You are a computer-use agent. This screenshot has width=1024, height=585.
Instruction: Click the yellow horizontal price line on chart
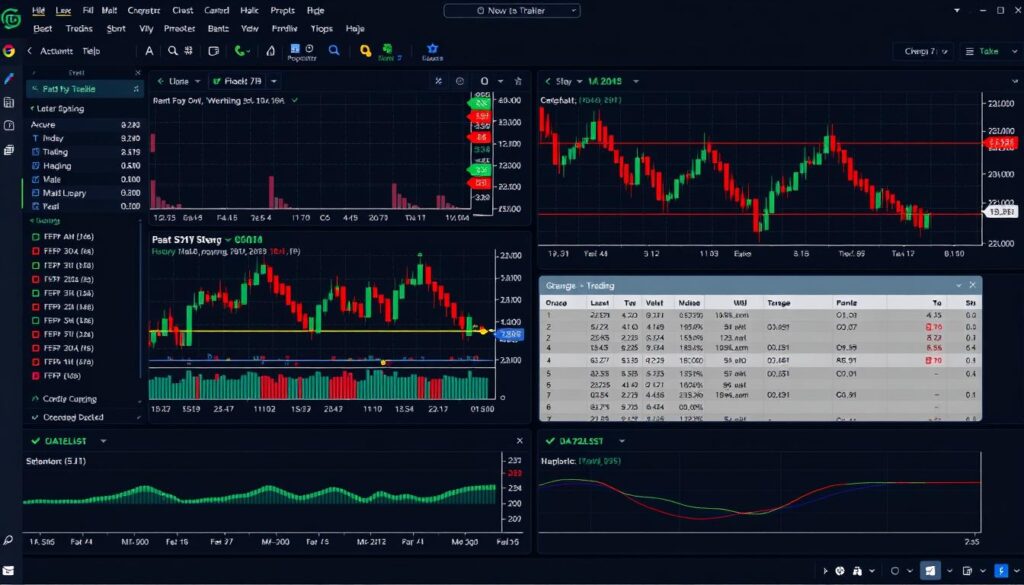tap(300, 331)
